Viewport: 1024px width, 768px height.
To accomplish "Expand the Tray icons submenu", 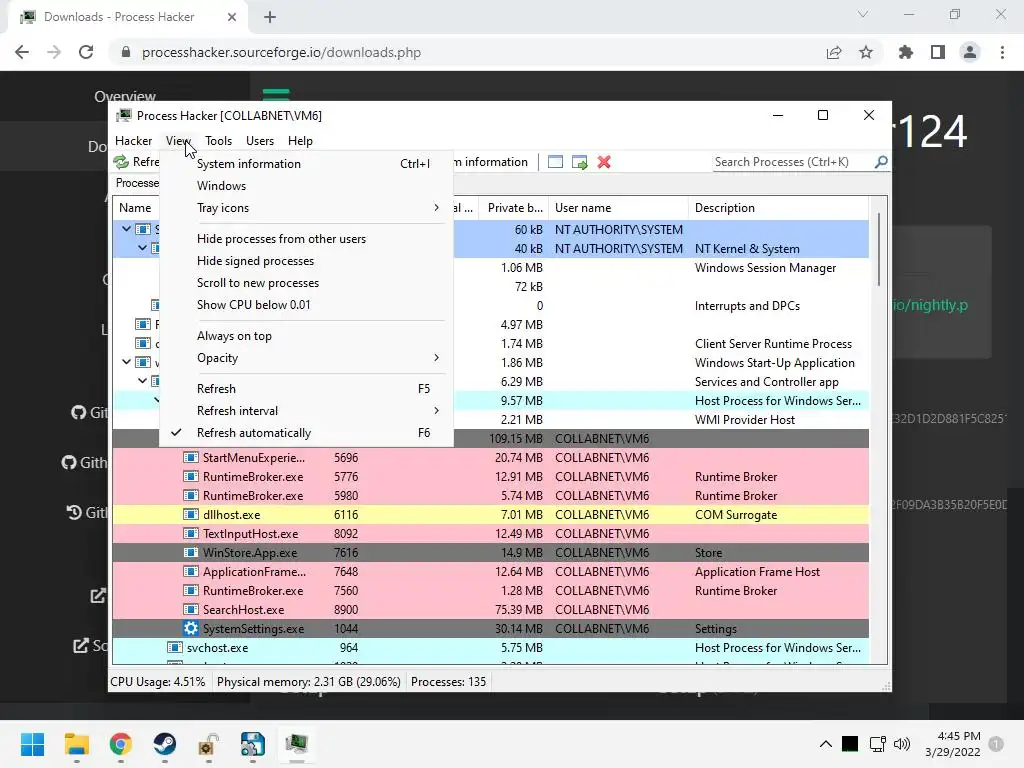I will (x=306, y=208).
